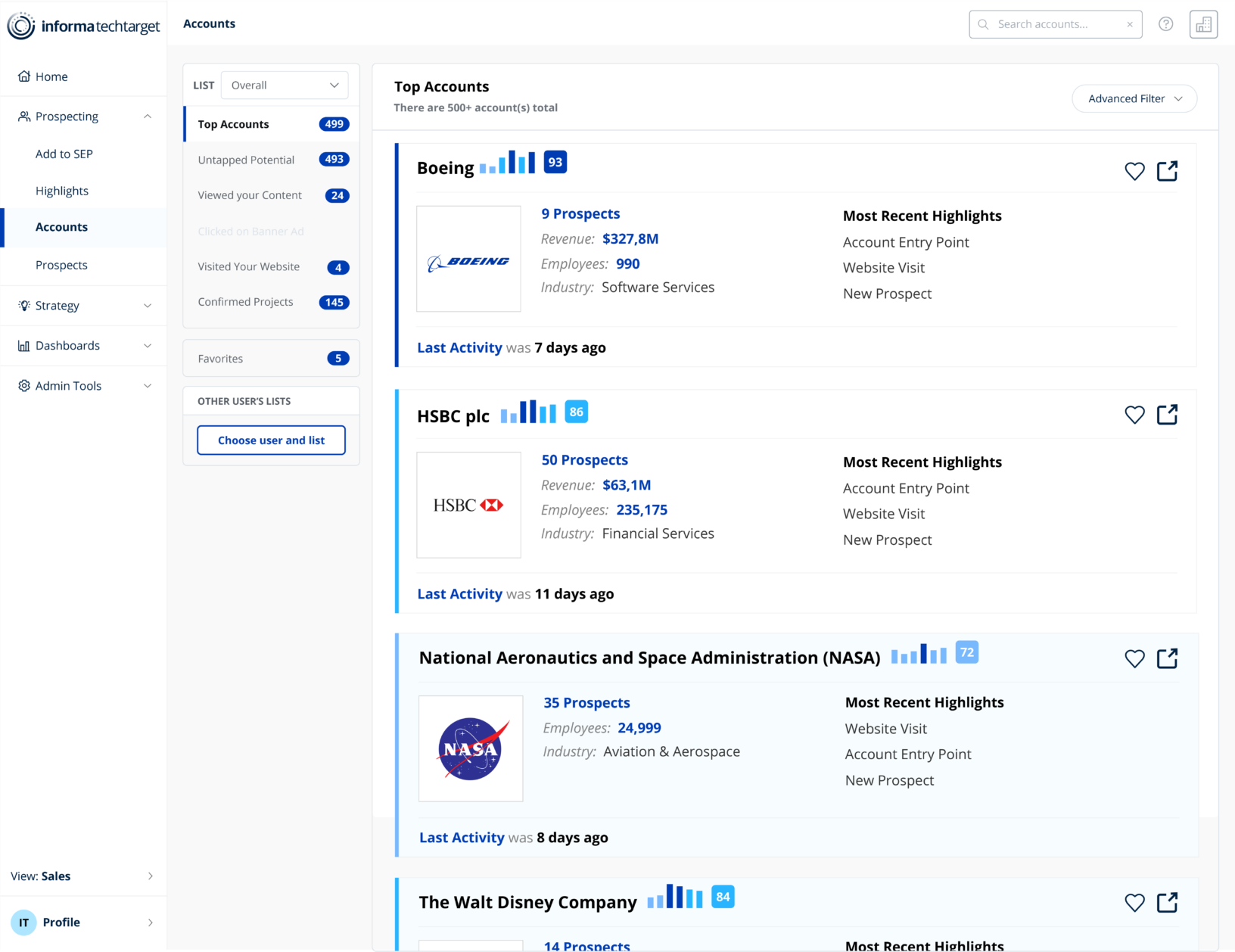Expand View: Sales switcher
Image resolution: width=1235 pixels, height=952 pixels.
(x=83, y=876)
